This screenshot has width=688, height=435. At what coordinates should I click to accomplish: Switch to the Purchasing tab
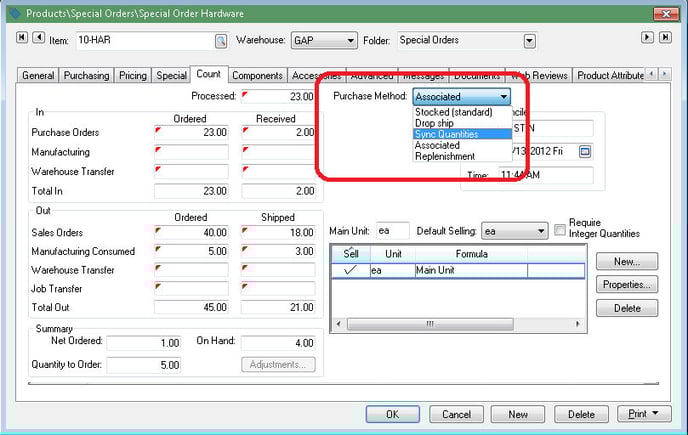(87, 76)
